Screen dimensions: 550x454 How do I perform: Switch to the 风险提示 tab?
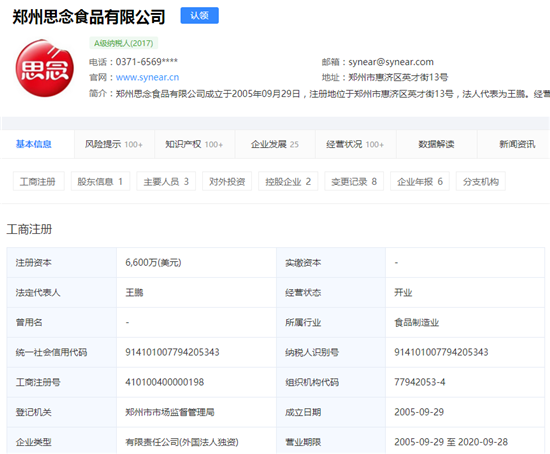coord(114,144)
